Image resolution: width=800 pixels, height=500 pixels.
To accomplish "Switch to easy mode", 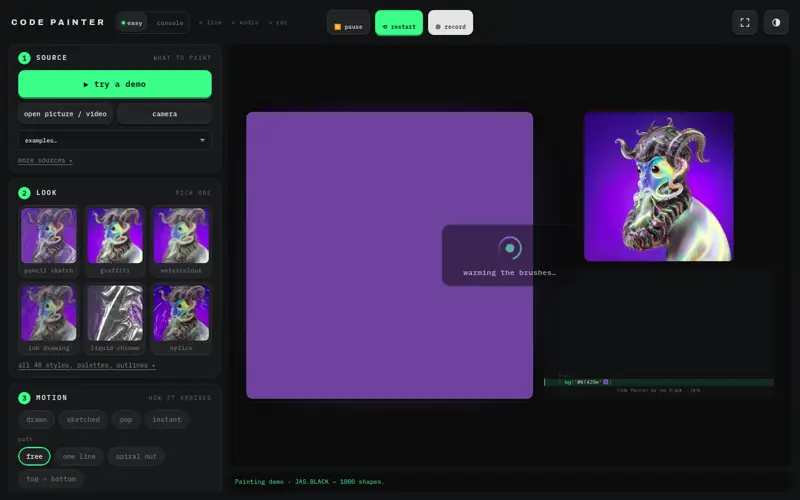I will coord(132,22).
